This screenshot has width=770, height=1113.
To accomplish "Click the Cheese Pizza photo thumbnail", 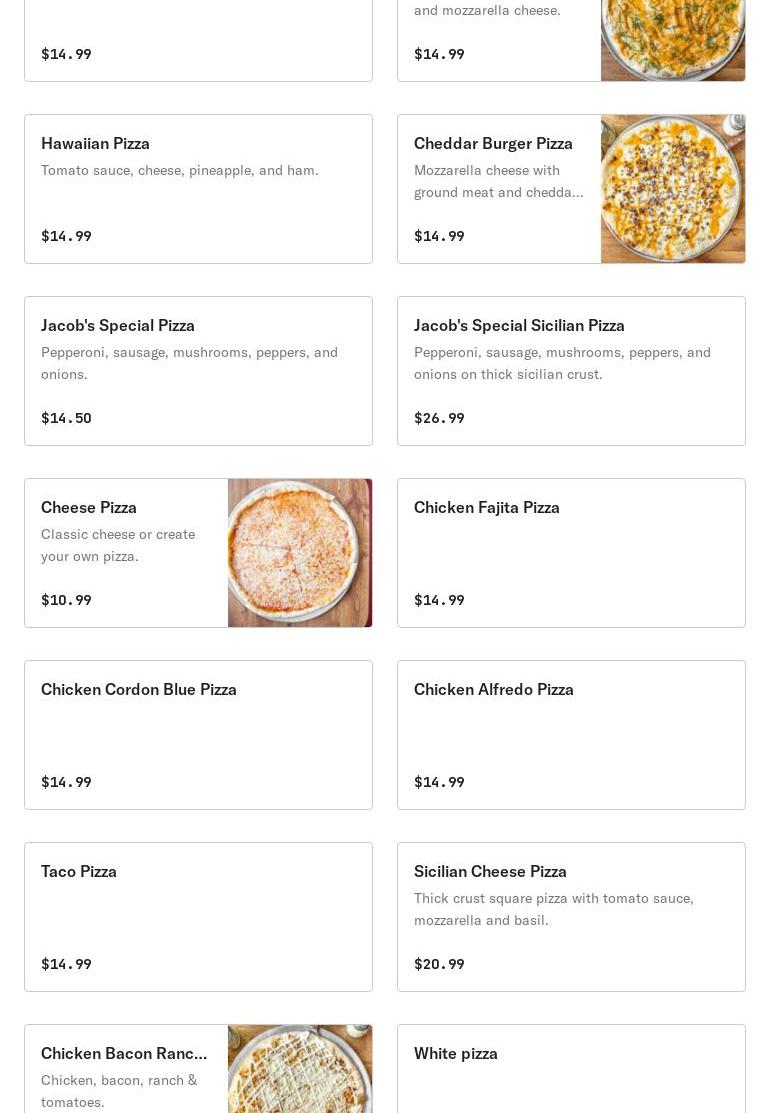I will (299, 553).
